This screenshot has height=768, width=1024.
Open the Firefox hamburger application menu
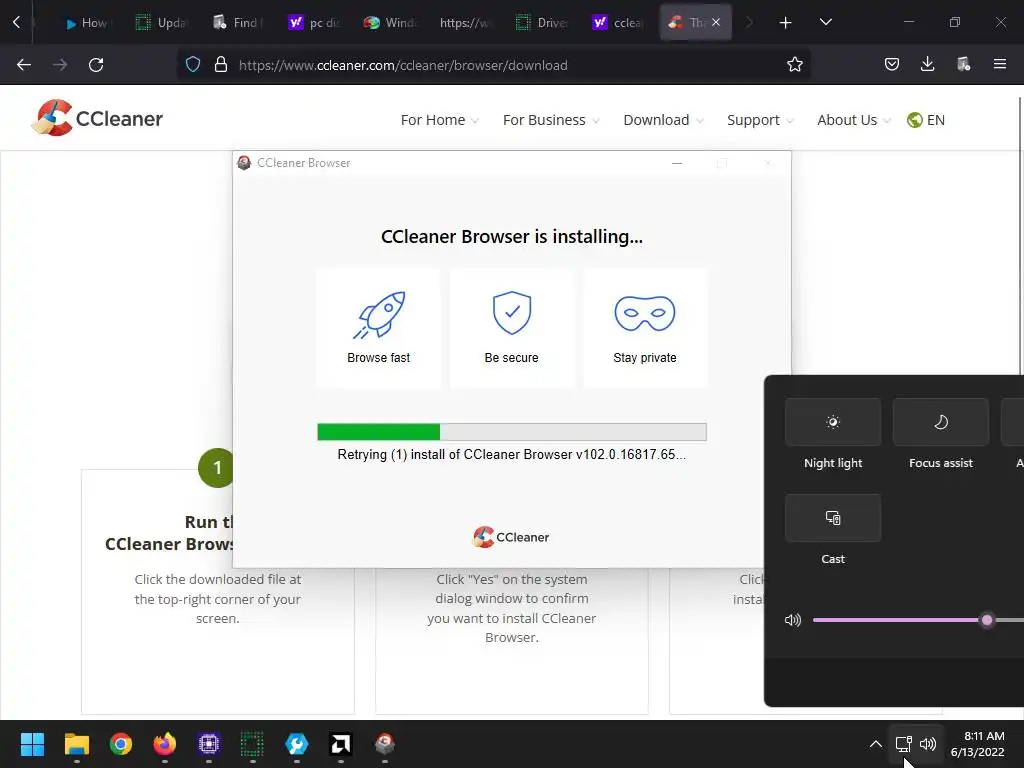coord(999,65)
